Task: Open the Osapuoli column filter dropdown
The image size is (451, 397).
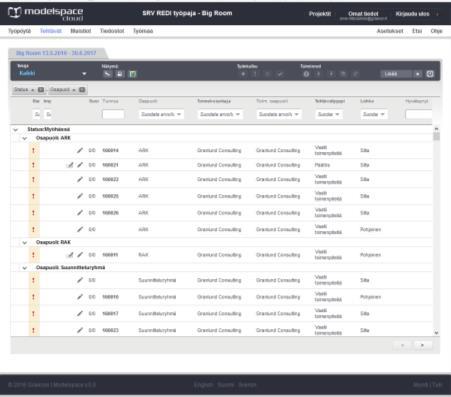Action: (x=161, y=114)
